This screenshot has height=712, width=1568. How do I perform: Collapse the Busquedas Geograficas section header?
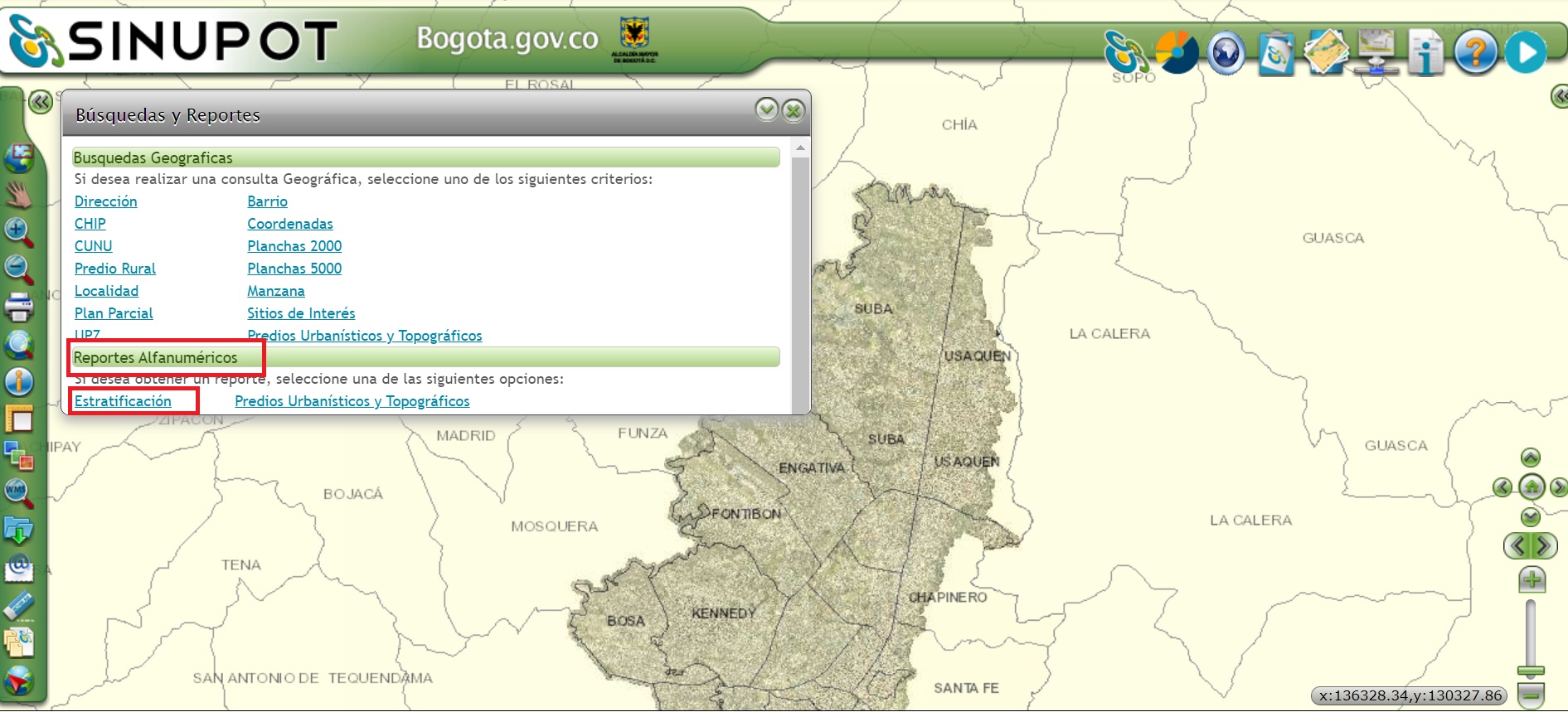click(x=425, y=157)
